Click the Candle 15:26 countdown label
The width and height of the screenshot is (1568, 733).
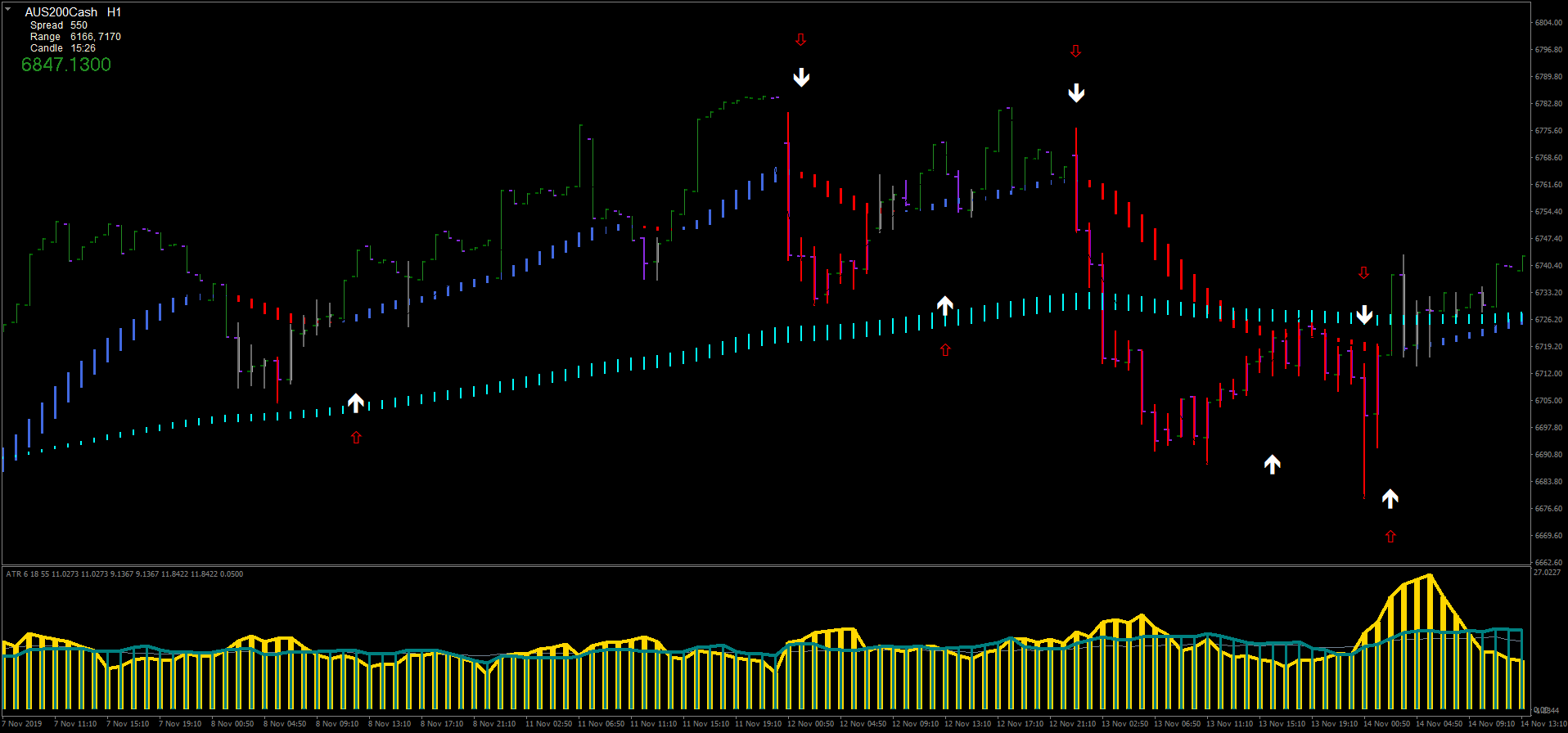pyautogui.click(x=63, y=48)
